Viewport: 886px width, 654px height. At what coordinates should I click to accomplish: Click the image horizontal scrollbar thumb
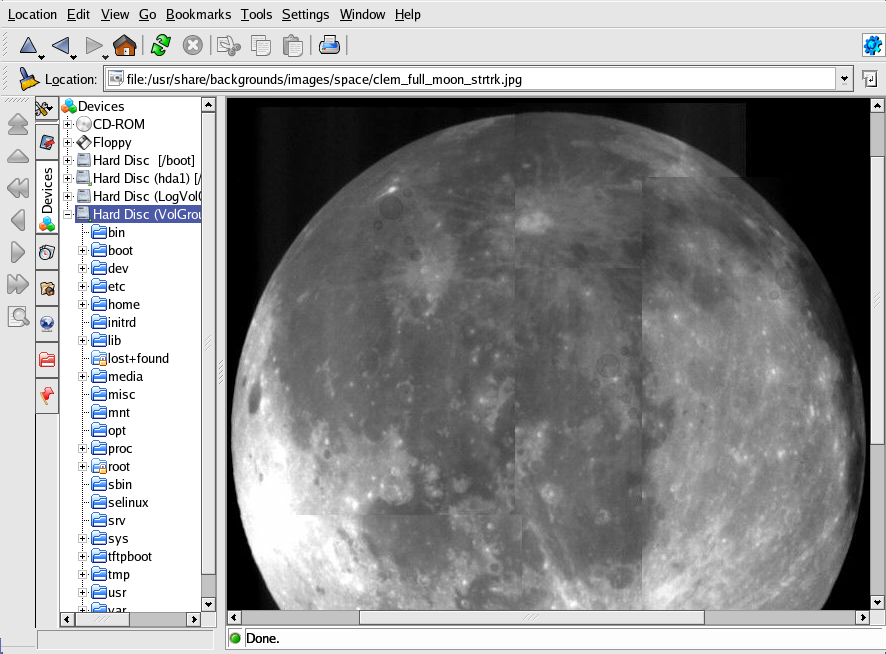point(531,618)
